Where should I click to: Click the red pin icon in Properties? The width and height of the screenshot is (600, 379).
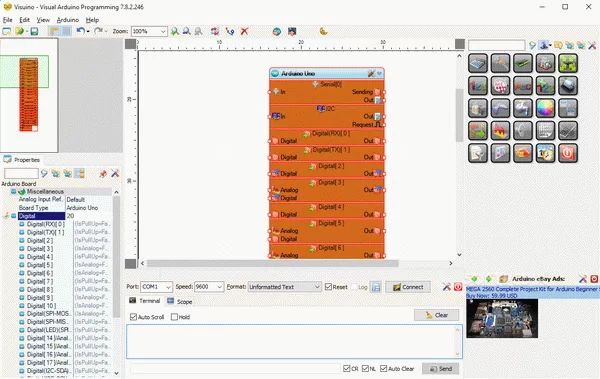[x=103, y=174]
